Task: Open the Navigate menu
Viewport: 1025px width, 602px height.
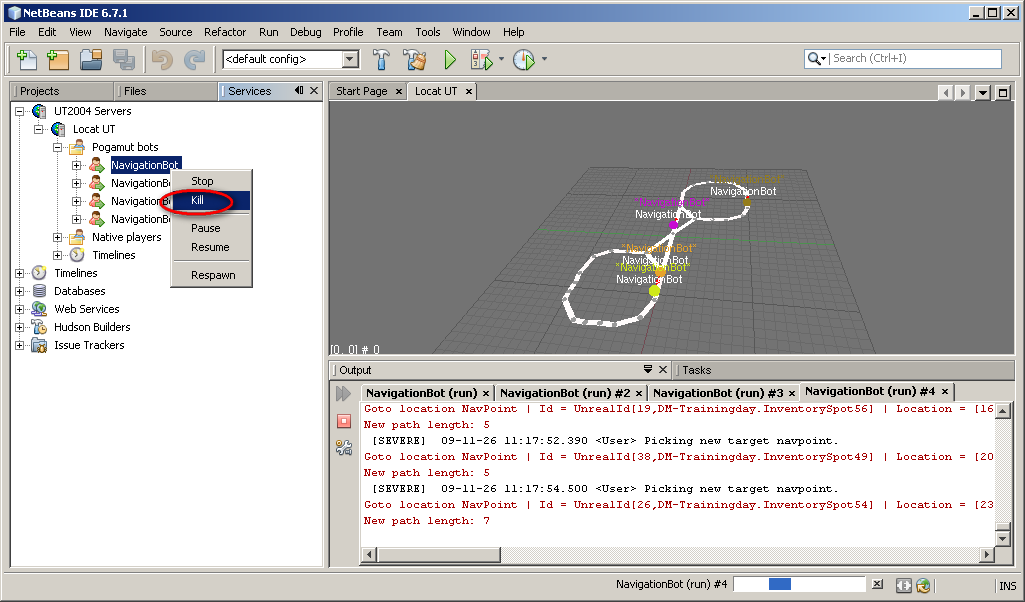Action: pos(126,32)
